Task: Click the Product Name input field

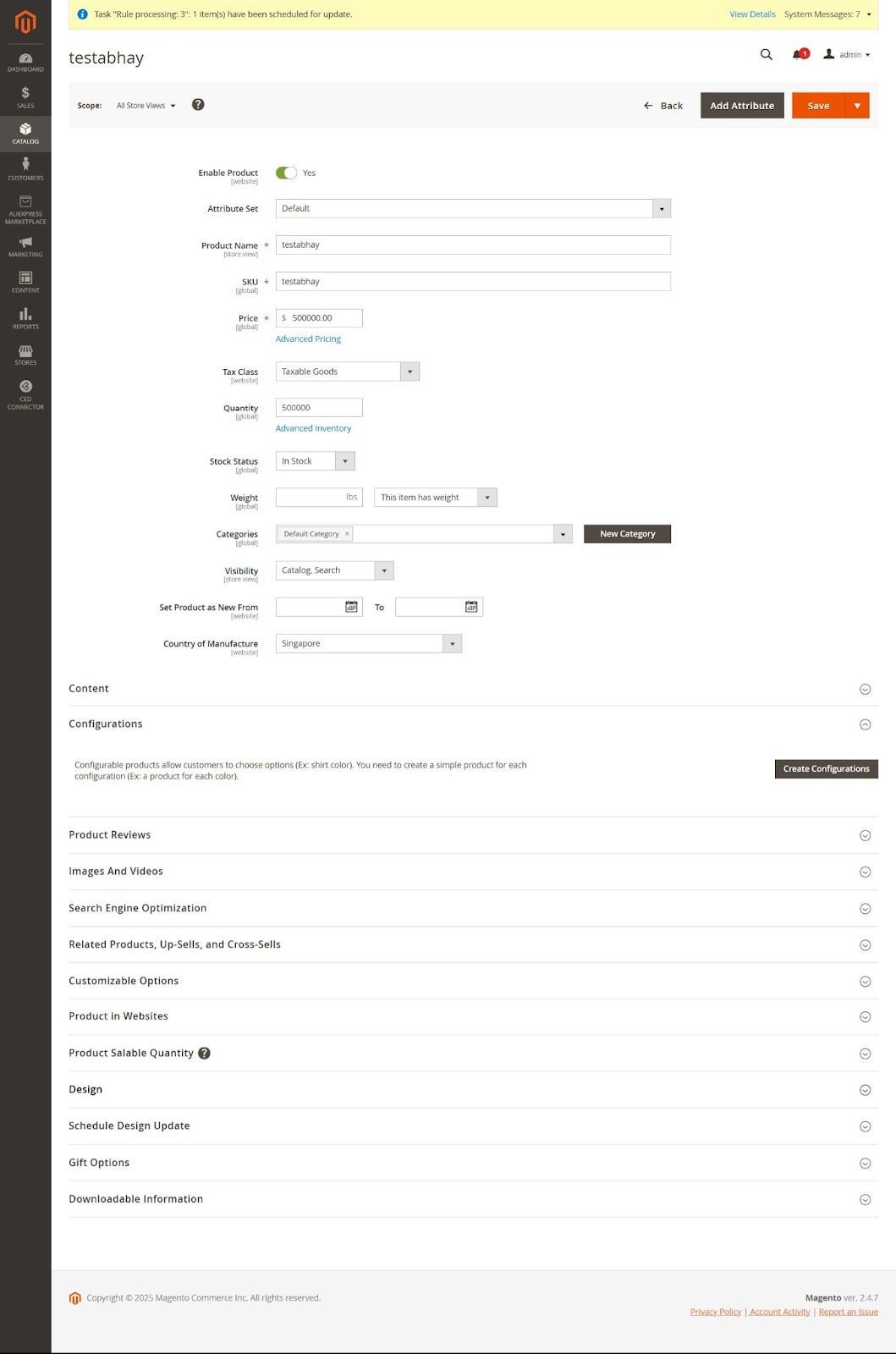Action: click(x=473, y=245)
